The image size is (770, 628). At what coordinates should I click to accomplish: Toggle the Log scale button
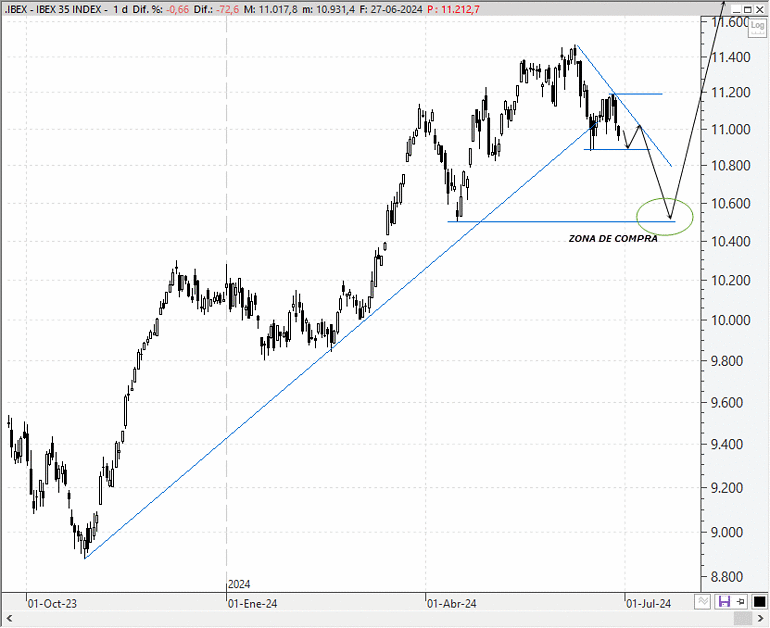point(757,27)
